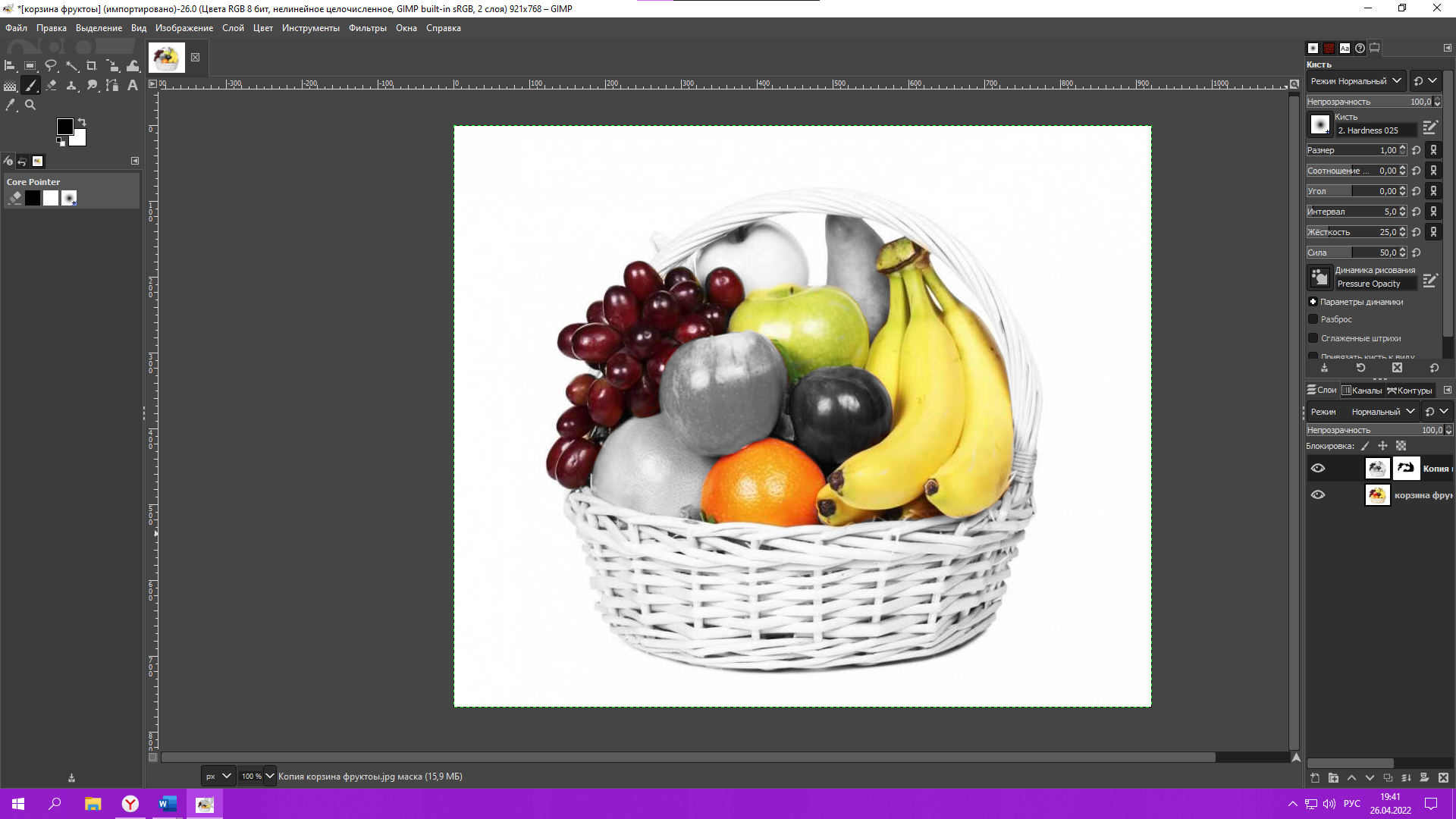Toggle the link button for Интервал
This screenshot has width=1456, height=819.
(x=1433, y=212)
